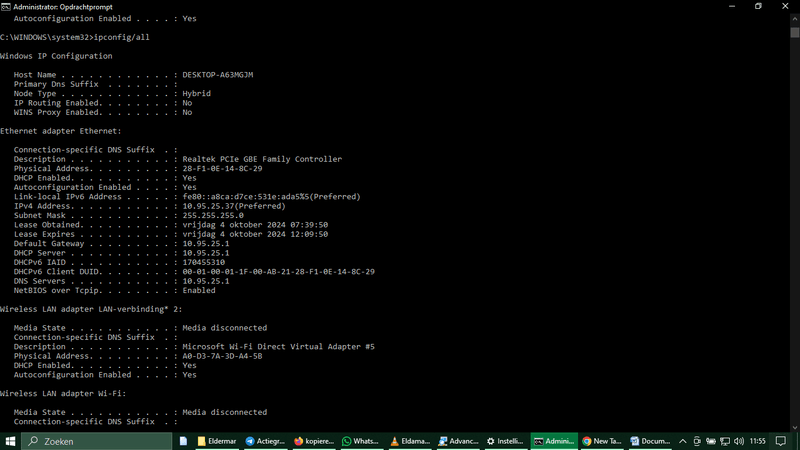
Task: Click the Lease Obtained date value
Action: point(255,224)
